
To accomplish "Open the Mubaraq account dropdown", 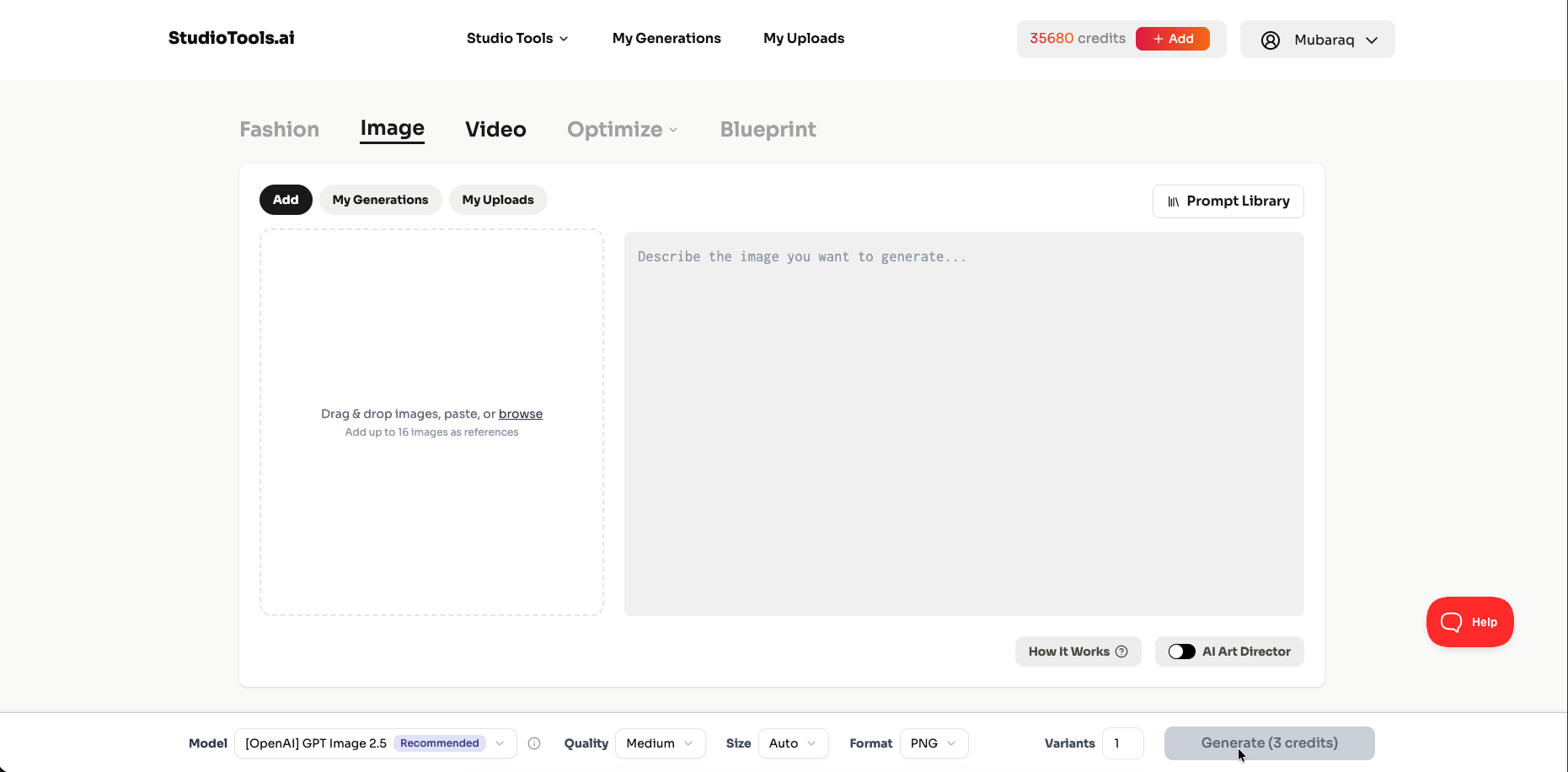I will [x=1318, y=40].
